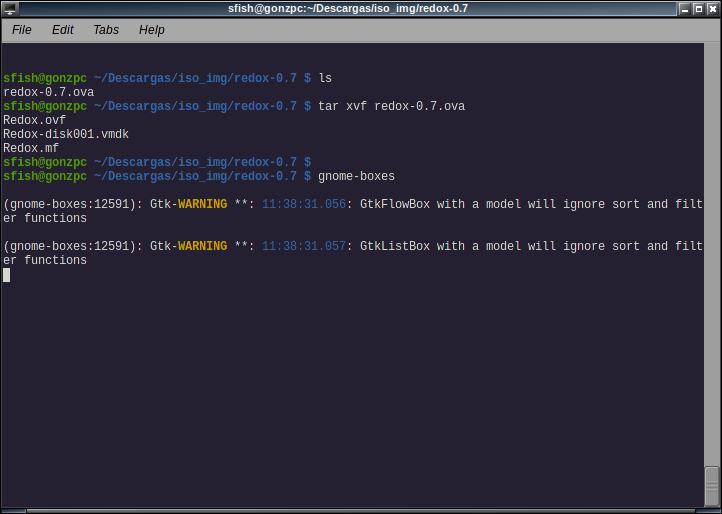Click the '11:38:31.056' timestamp
The height and width of the screenshot is (514, 722).
pyautogui.click(x=304, y=204)
